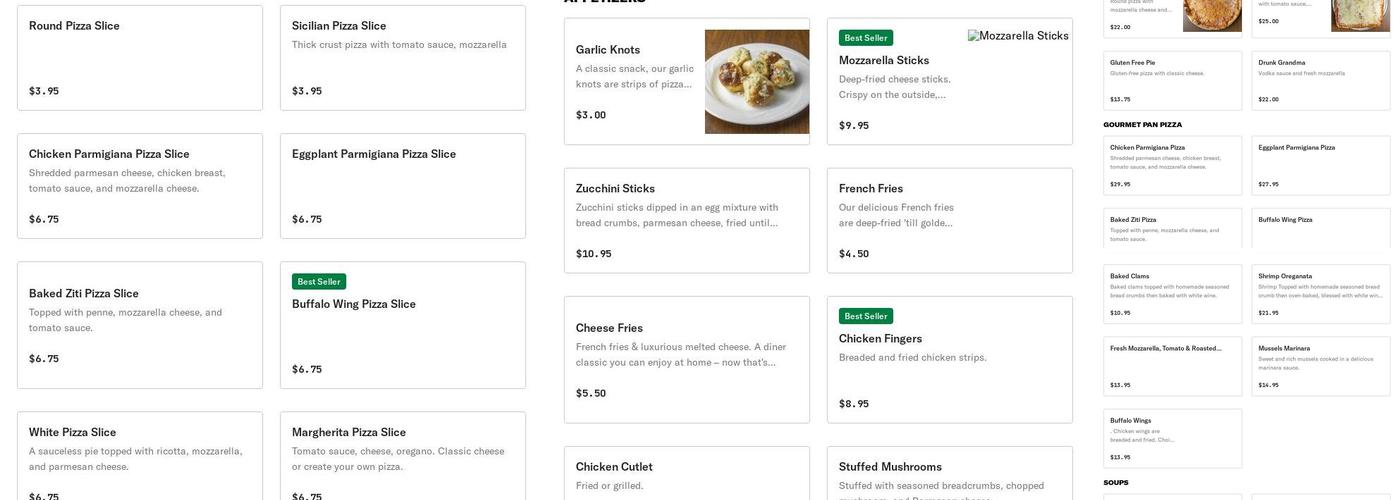Click the Mussels Marinara item
Image resolution: width=1400 pixels, height=500 pixels.
pyautogui.click(x=1320, y=366)
